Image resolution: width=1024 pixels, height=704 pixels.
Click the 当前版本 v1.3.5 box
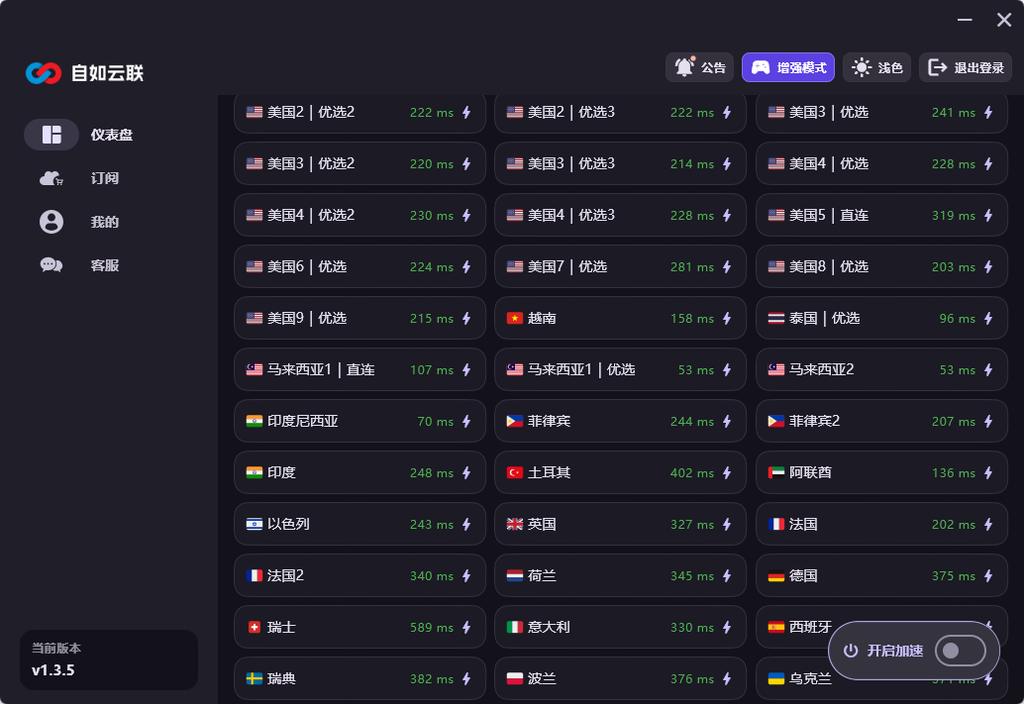108,660
